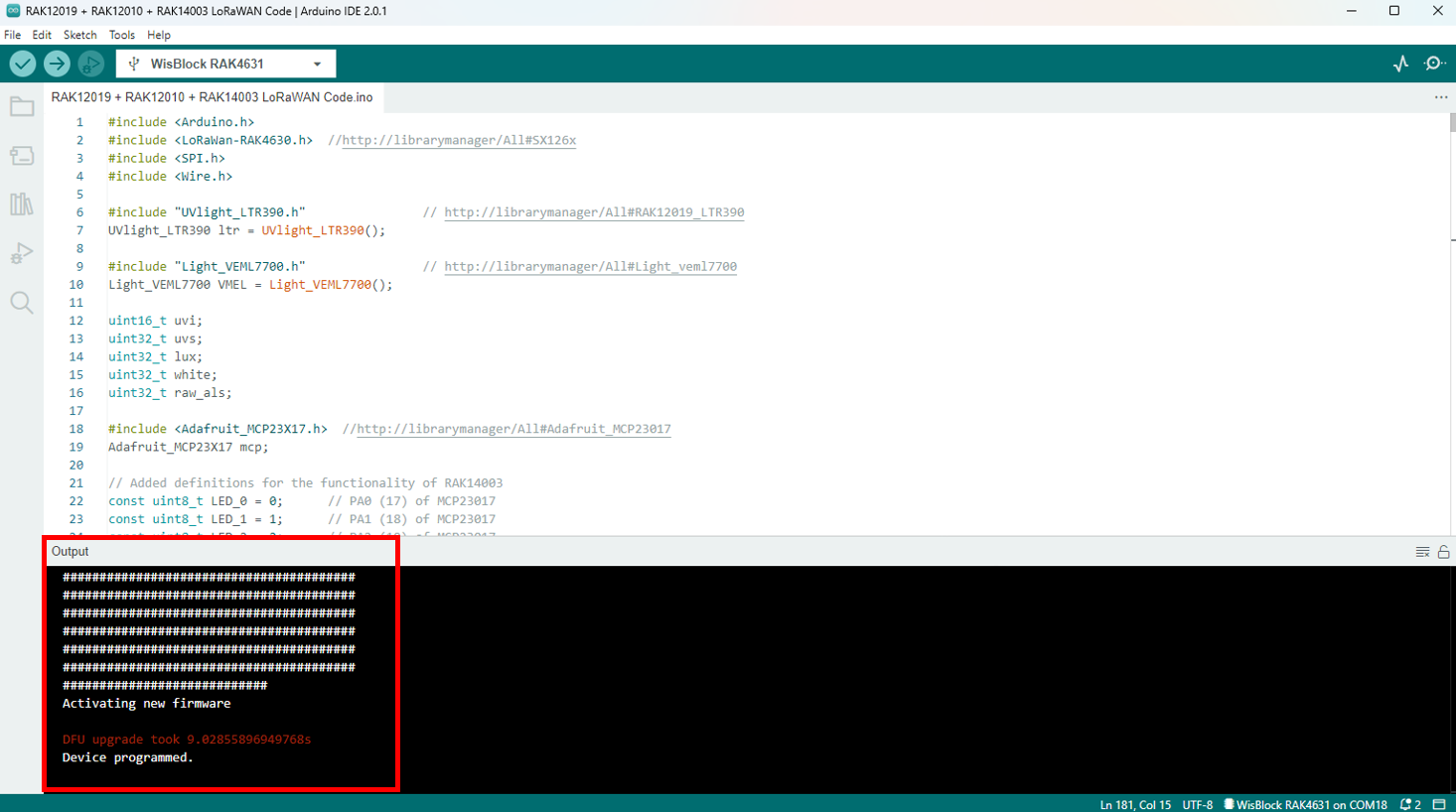Image resolution: width=1456 pixels, height=812 pixels.
Task: Click the '#include <Wire.h>' line
Action: pos(170,176)
